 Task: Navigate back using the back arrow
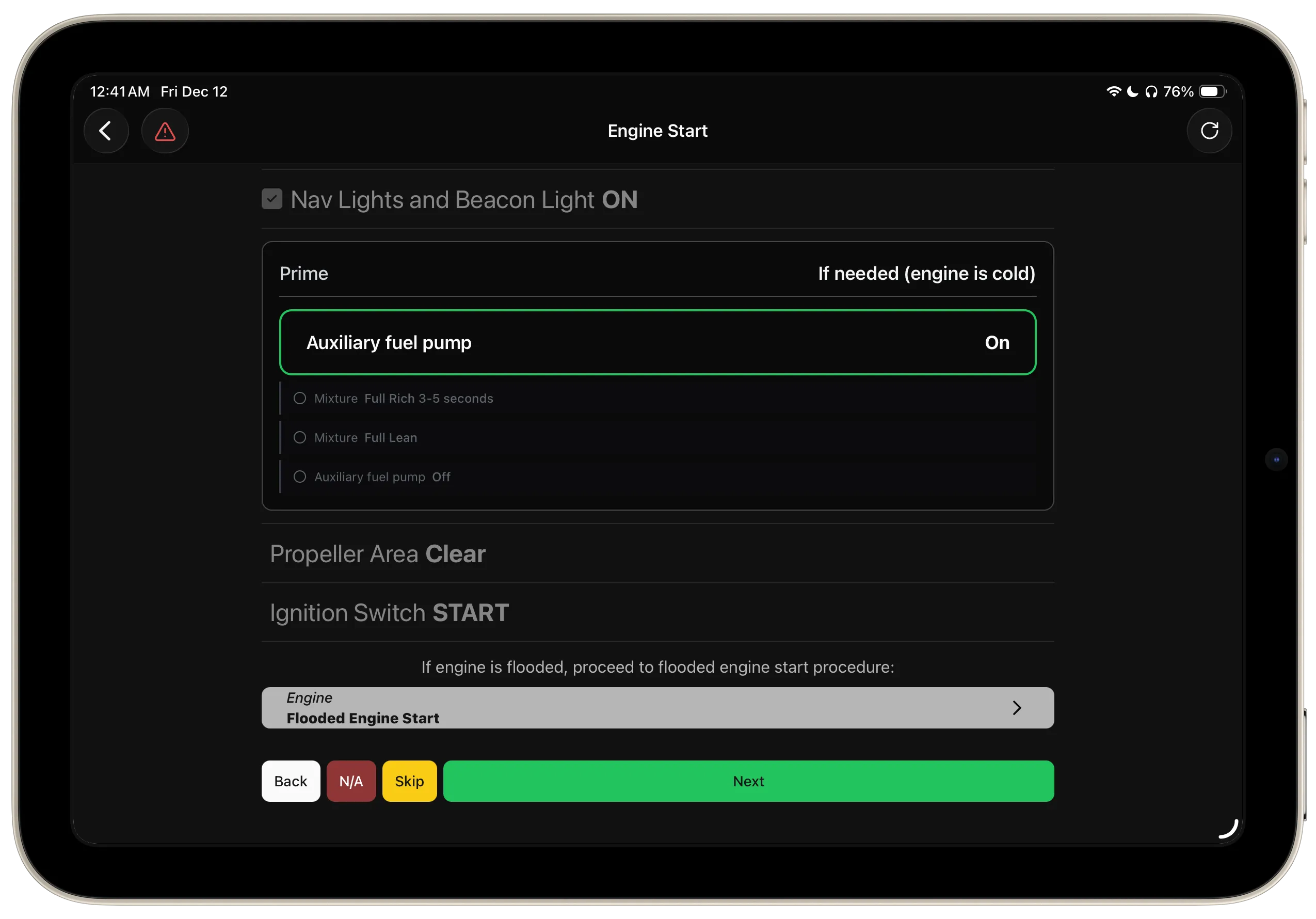point(106,131)
